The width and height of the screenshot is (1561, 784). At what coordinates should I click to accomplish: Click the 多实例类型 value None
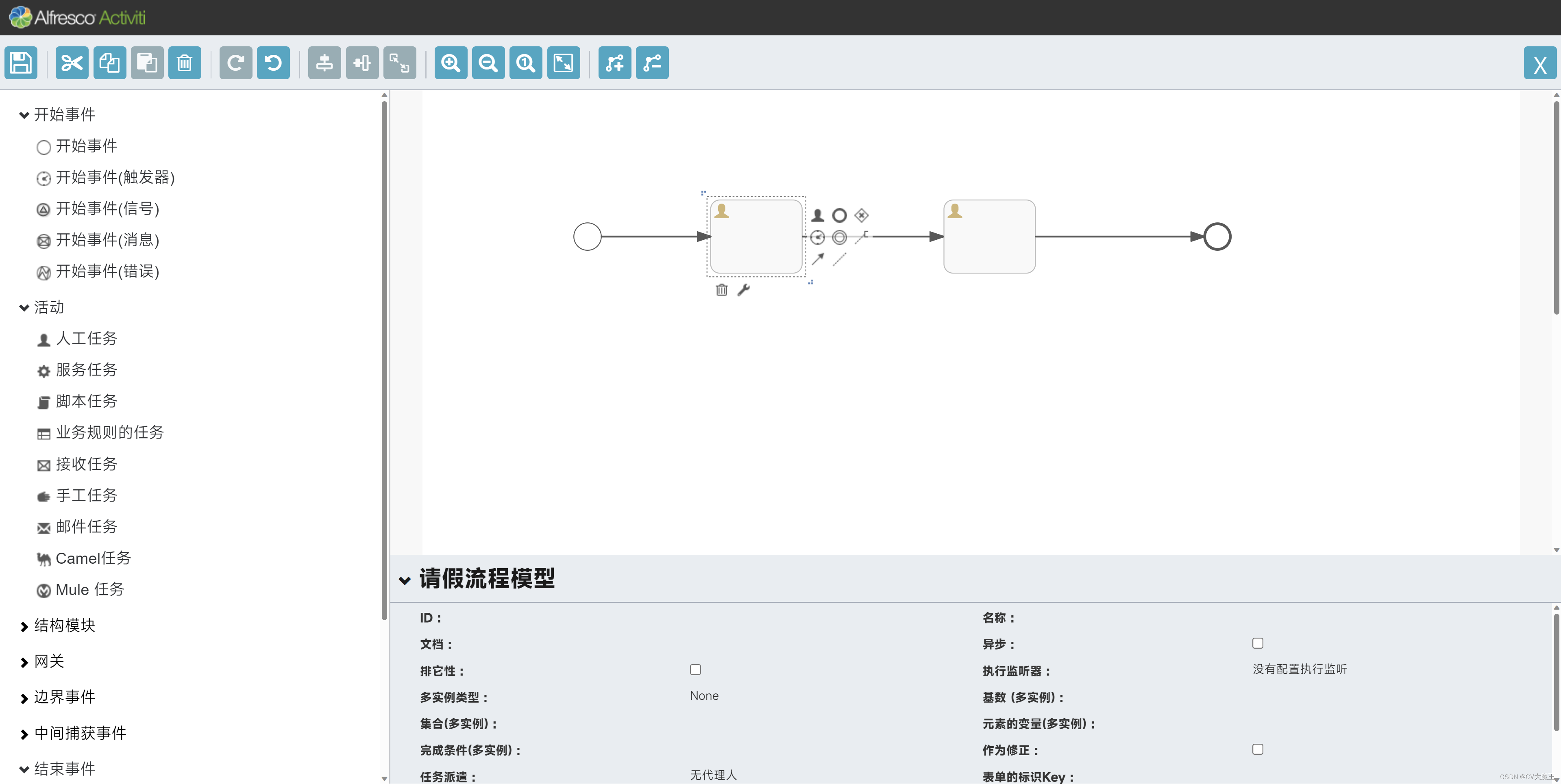(x=704, y=695)
